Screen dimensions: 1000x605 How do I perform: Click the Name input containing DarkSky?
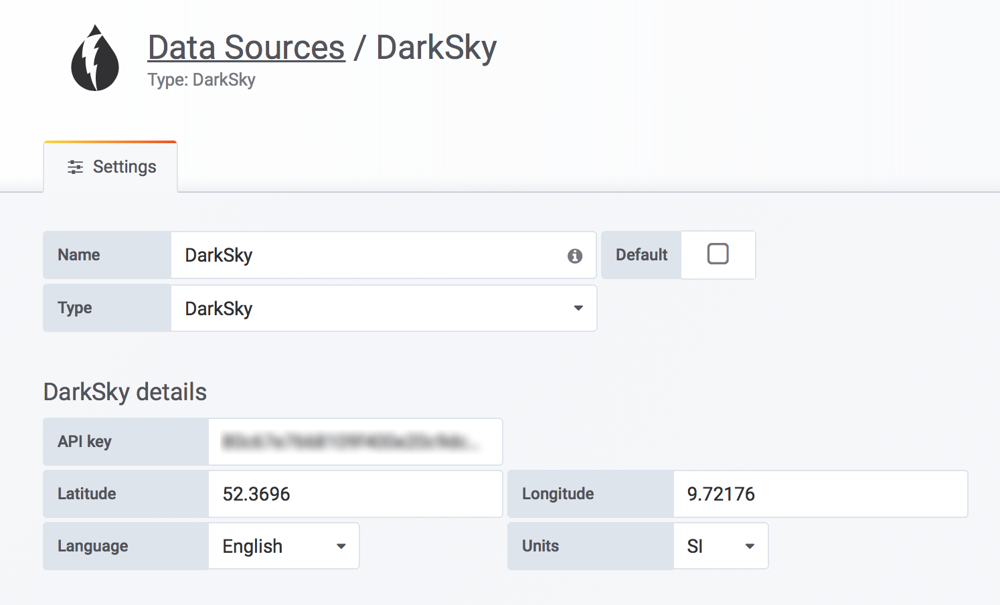tap(384, 255)
